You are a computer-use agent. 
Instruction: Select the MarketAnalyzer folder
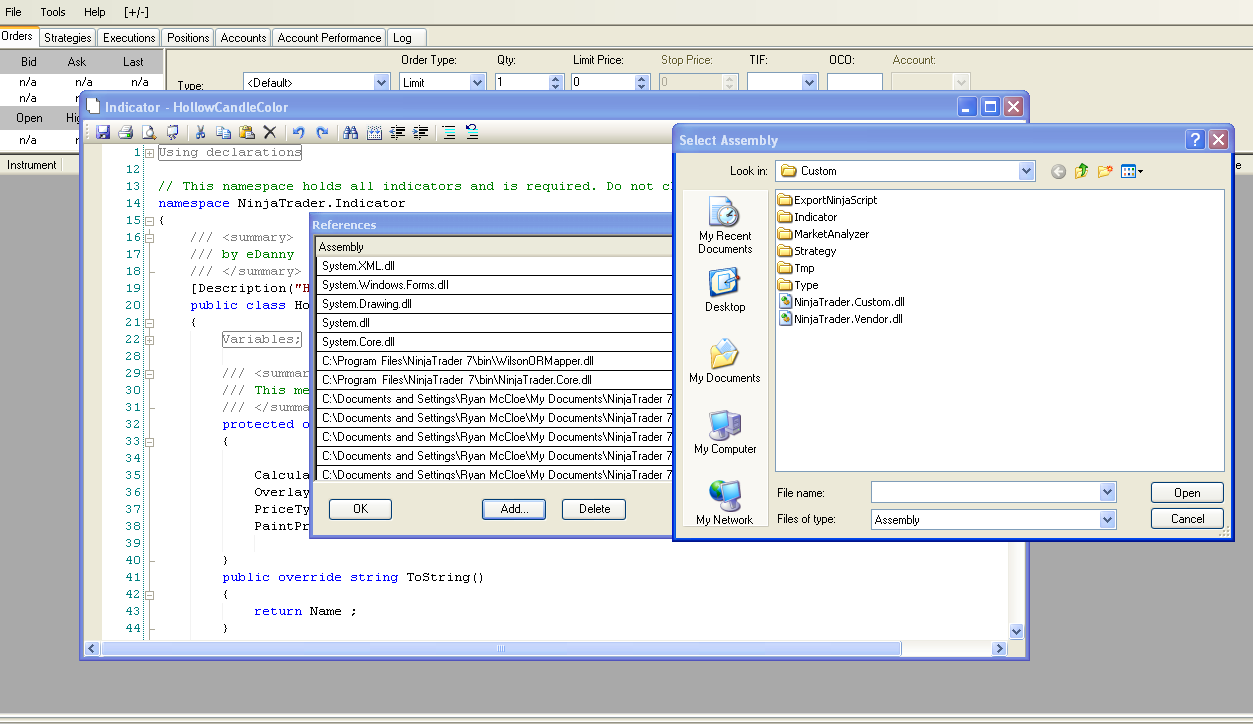pos(823,234)
